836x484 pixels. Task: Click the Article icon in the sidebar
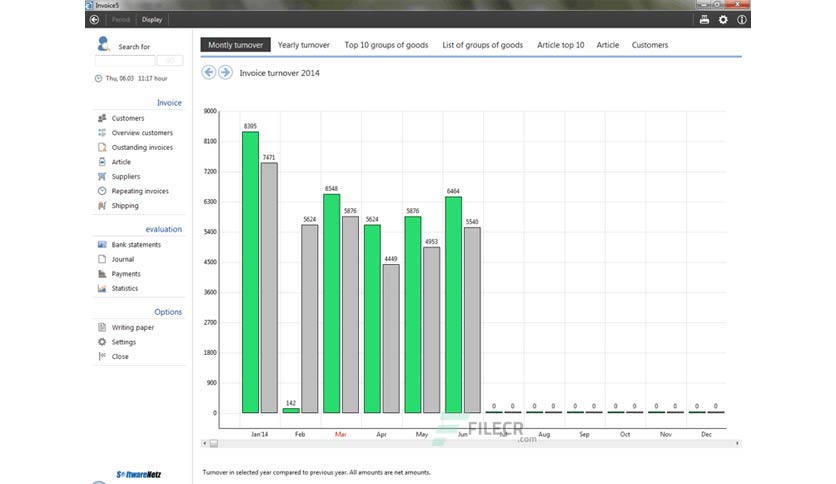tap(102, 162)
